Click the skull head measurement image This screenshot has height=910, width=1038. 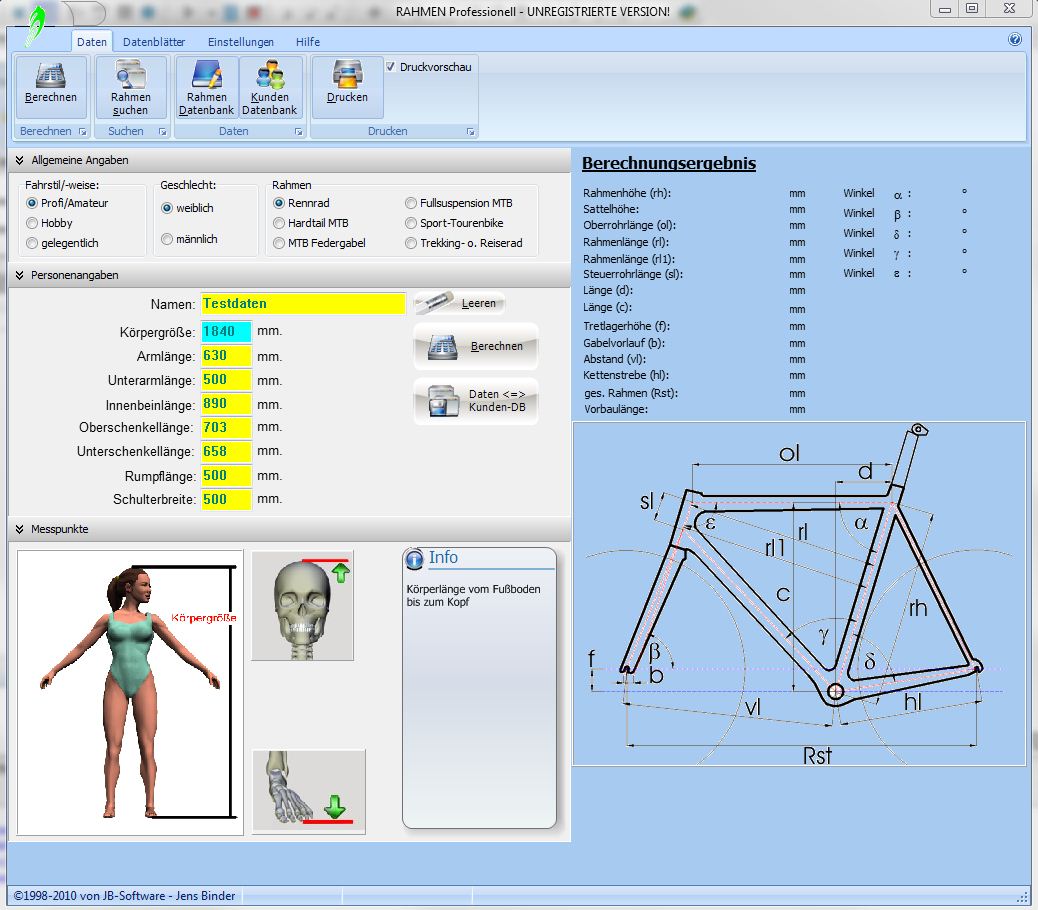[302, 605]
